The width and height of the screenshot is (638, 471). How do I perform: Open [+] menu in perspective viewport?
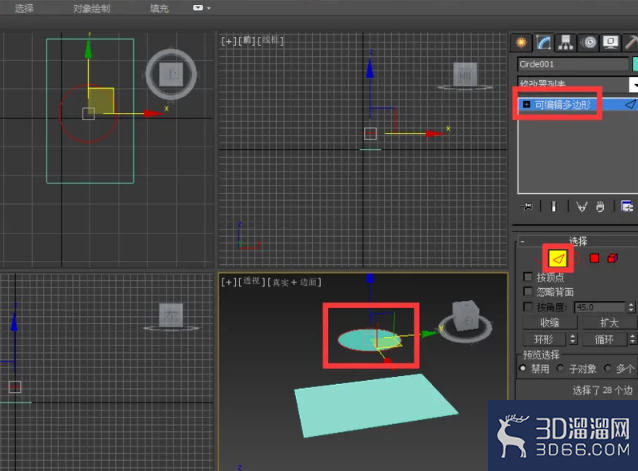click(229, 282)
